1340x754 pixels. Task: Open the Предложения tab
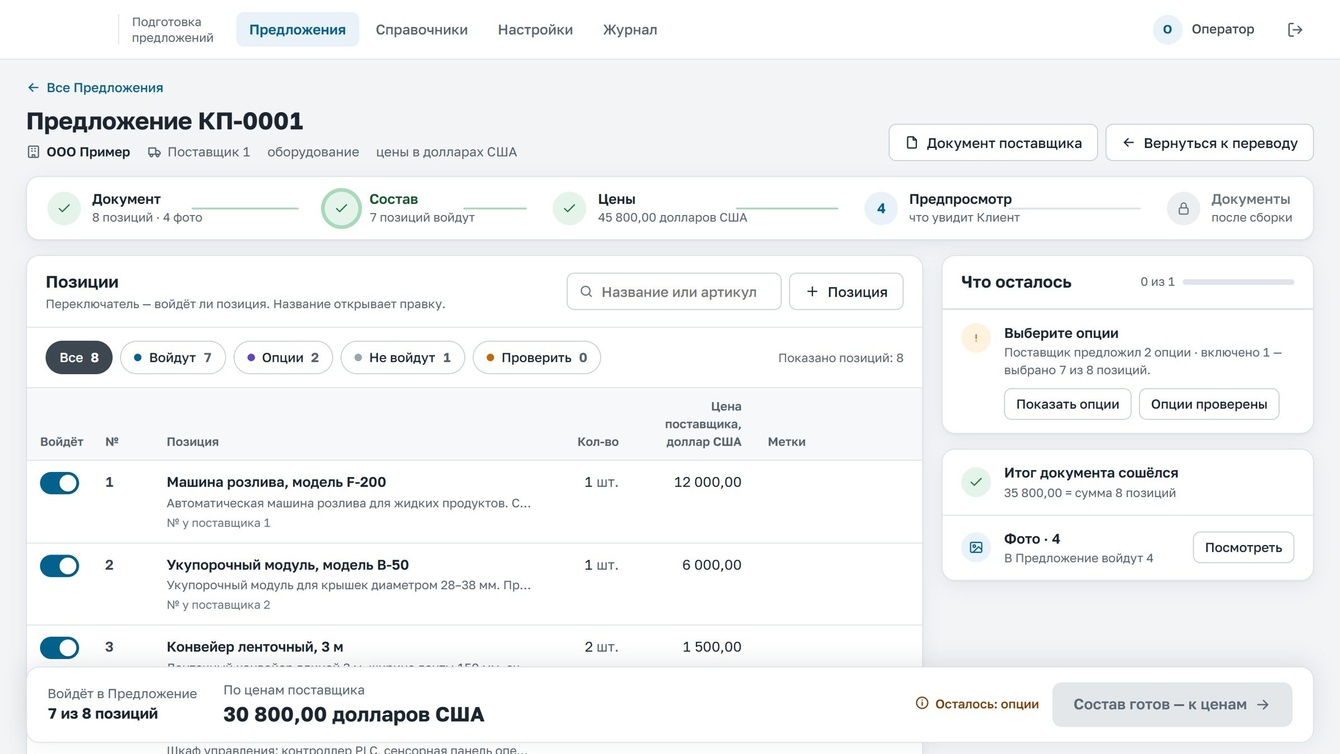click(x=297, y=30)
